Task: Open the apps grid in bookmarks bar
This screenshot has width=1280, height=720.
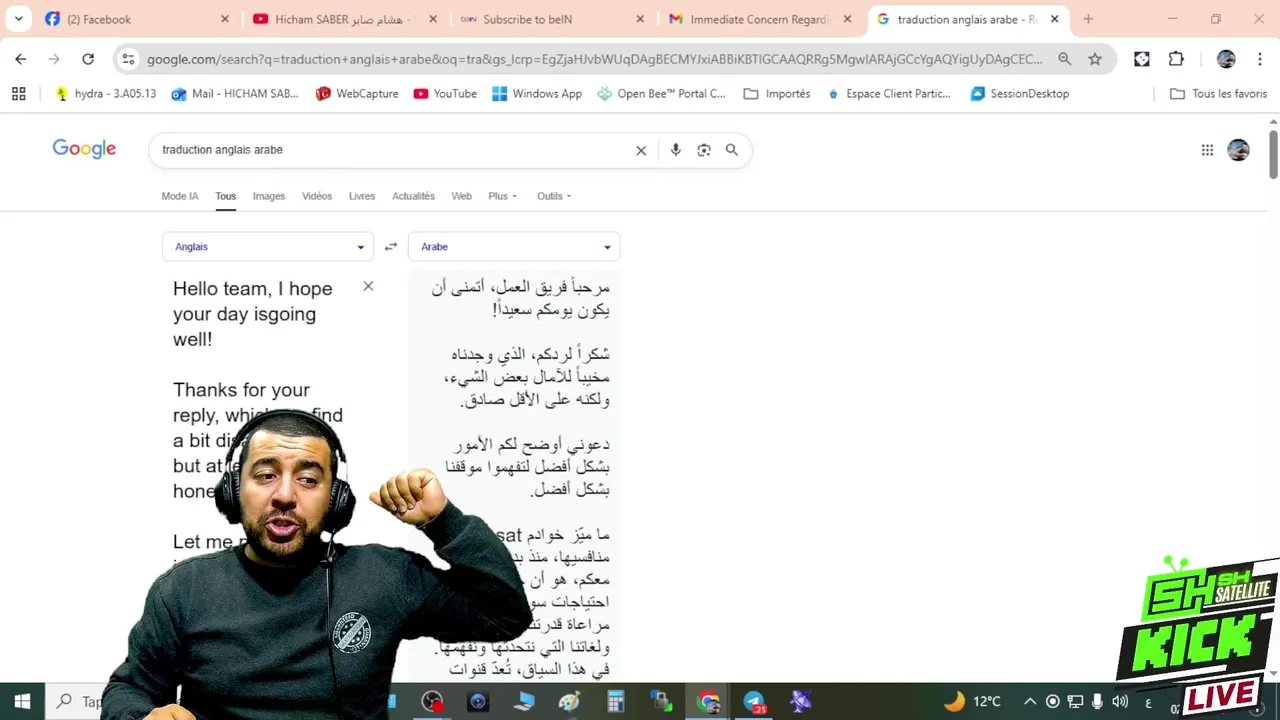Action: (x=18, y=93)
